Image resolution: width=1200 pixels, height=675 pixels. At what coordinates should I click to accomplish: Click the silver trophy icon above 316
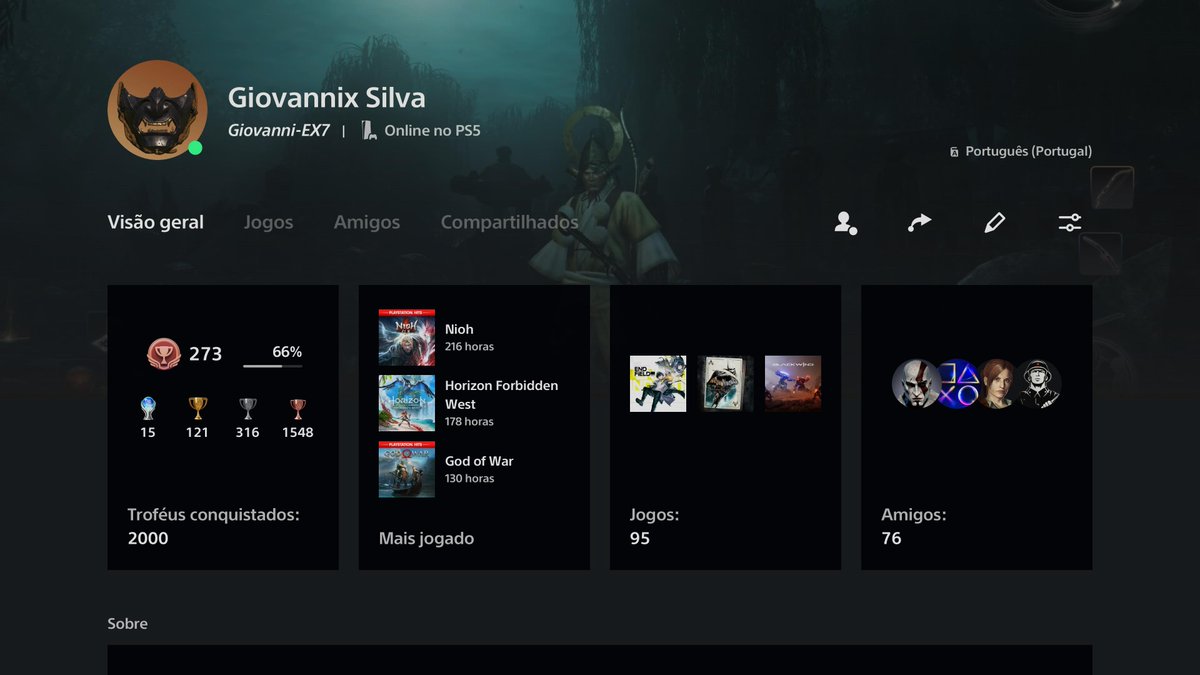click(248, 408)
